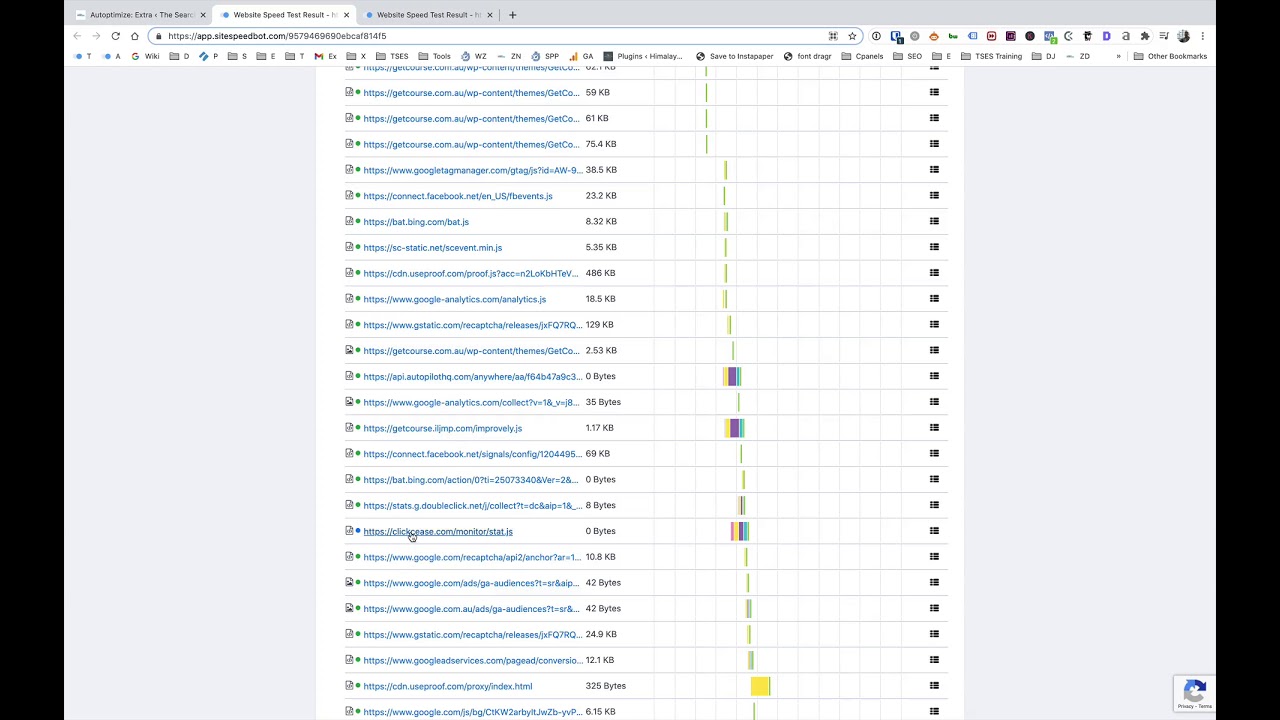
Task: Open the Chrome extensions puzzle icon
Action: pos(1145,36)
